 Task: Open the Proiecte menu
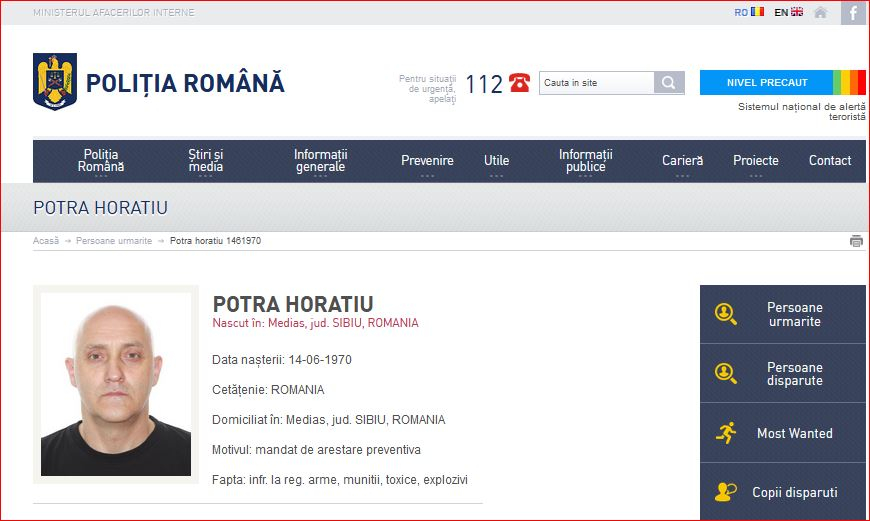coord(756,161)
